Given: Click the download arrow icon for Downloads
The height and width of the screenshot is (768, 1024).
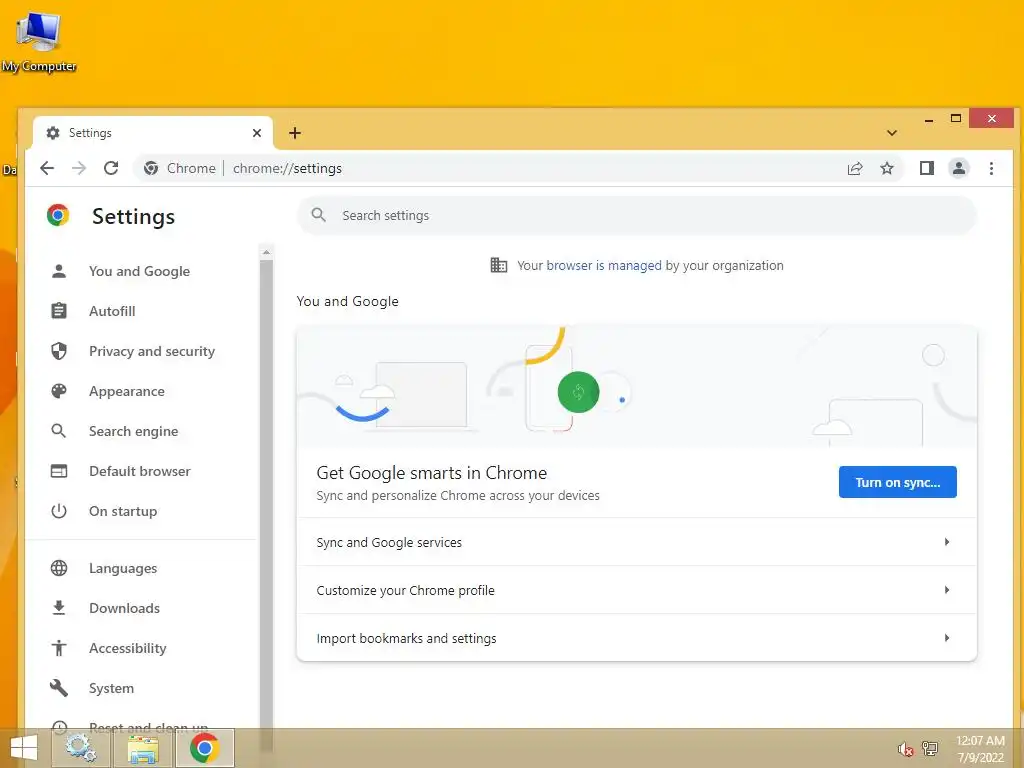Looking at the screenshot, I should click(59, 608).
